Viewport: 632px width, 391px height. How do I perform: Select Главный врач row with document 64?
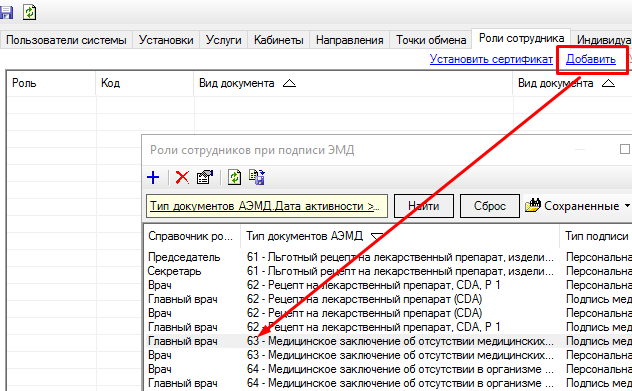(x=388, y=383)
